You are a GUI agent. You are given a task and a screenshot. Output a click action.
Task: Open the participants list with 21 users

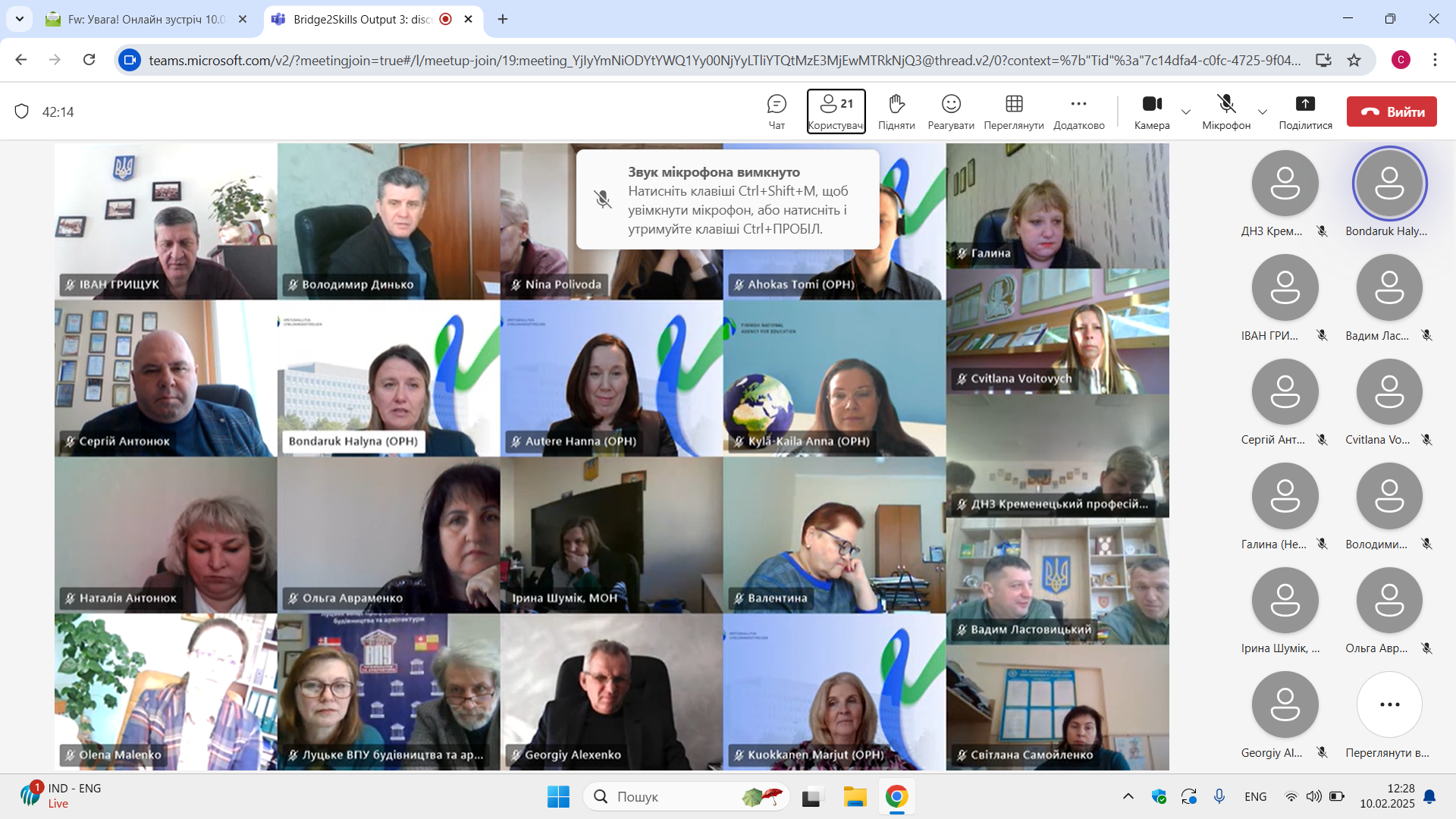point(836,111)
